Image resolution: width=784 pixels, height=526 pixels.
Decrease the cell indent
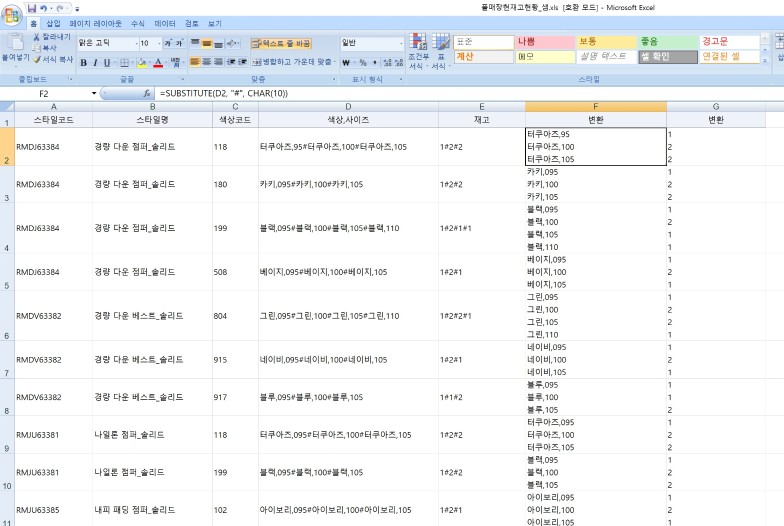(231, 62)
